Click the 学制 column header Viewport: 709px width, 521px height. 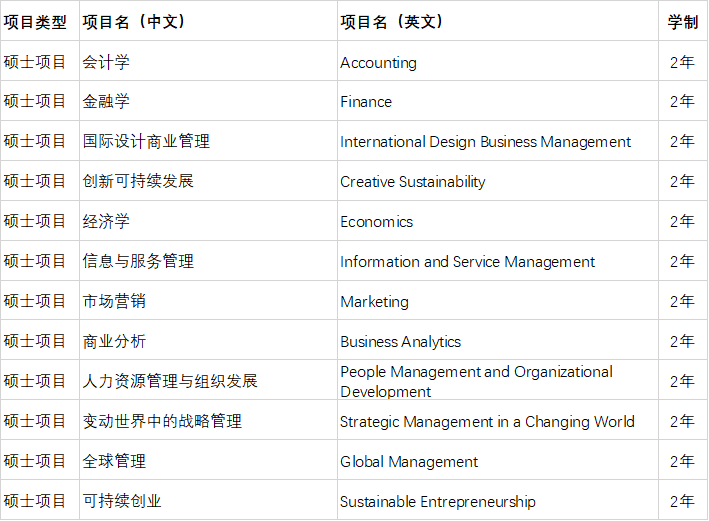point(682,21)
